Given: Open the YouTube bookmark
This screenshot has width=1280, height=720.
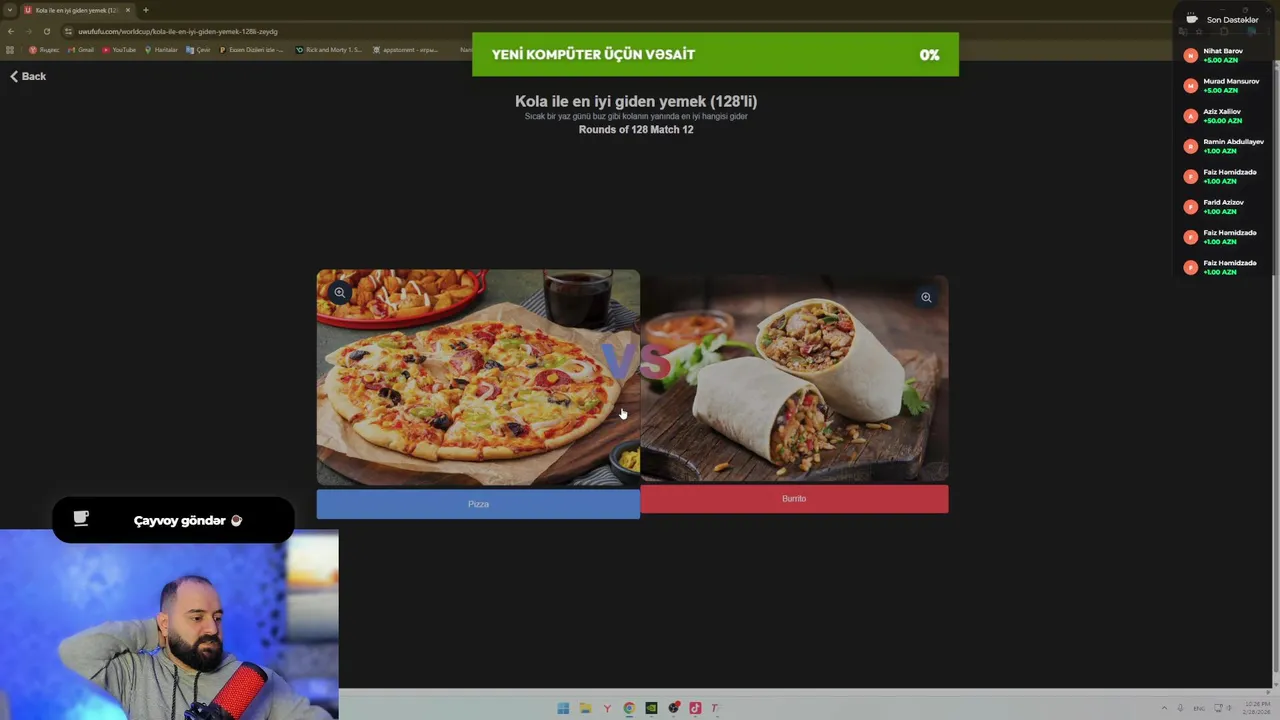Looking at the screenshot, I should tap(119, 50).
